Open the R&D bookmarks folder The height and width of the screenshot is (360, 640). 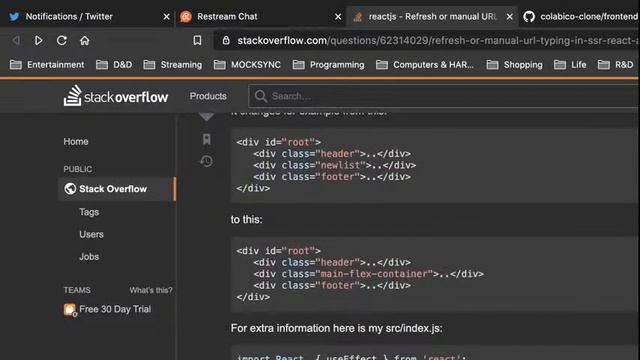click(x=616, y=64)
